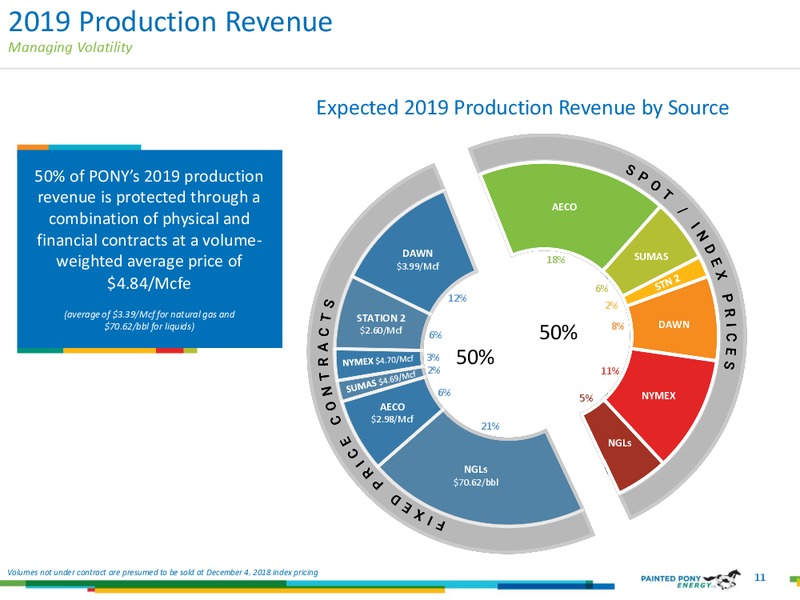
Task: Click the 21% NGLs percentage label
Action: click(x=490, y=426)
